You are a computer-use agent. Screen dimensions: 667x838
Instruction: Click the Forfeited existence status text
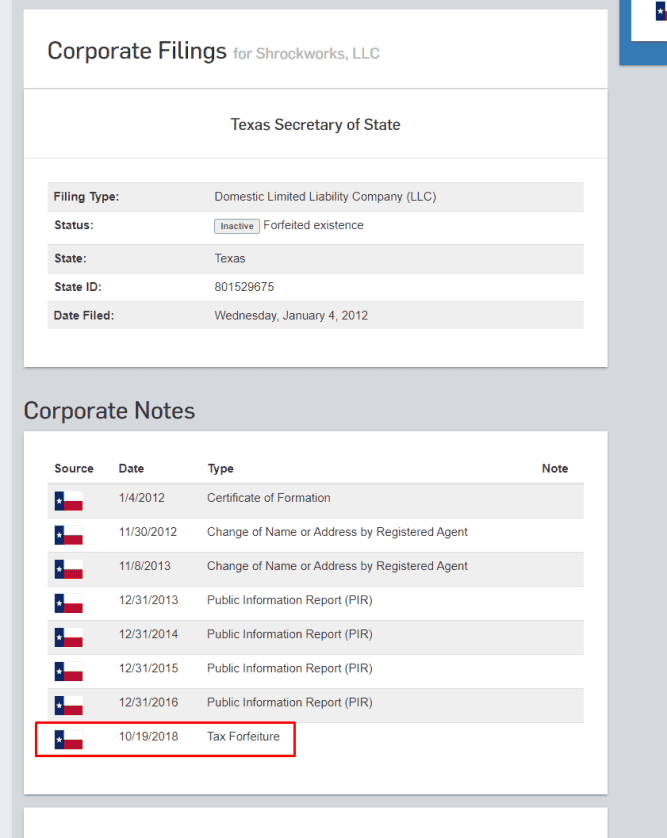[x=313, y=225]
